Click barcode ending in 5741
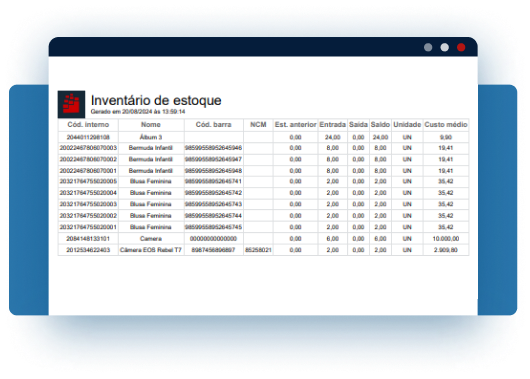Image resolution: width=530 pixels, height=379 pixels. [214, 181]
